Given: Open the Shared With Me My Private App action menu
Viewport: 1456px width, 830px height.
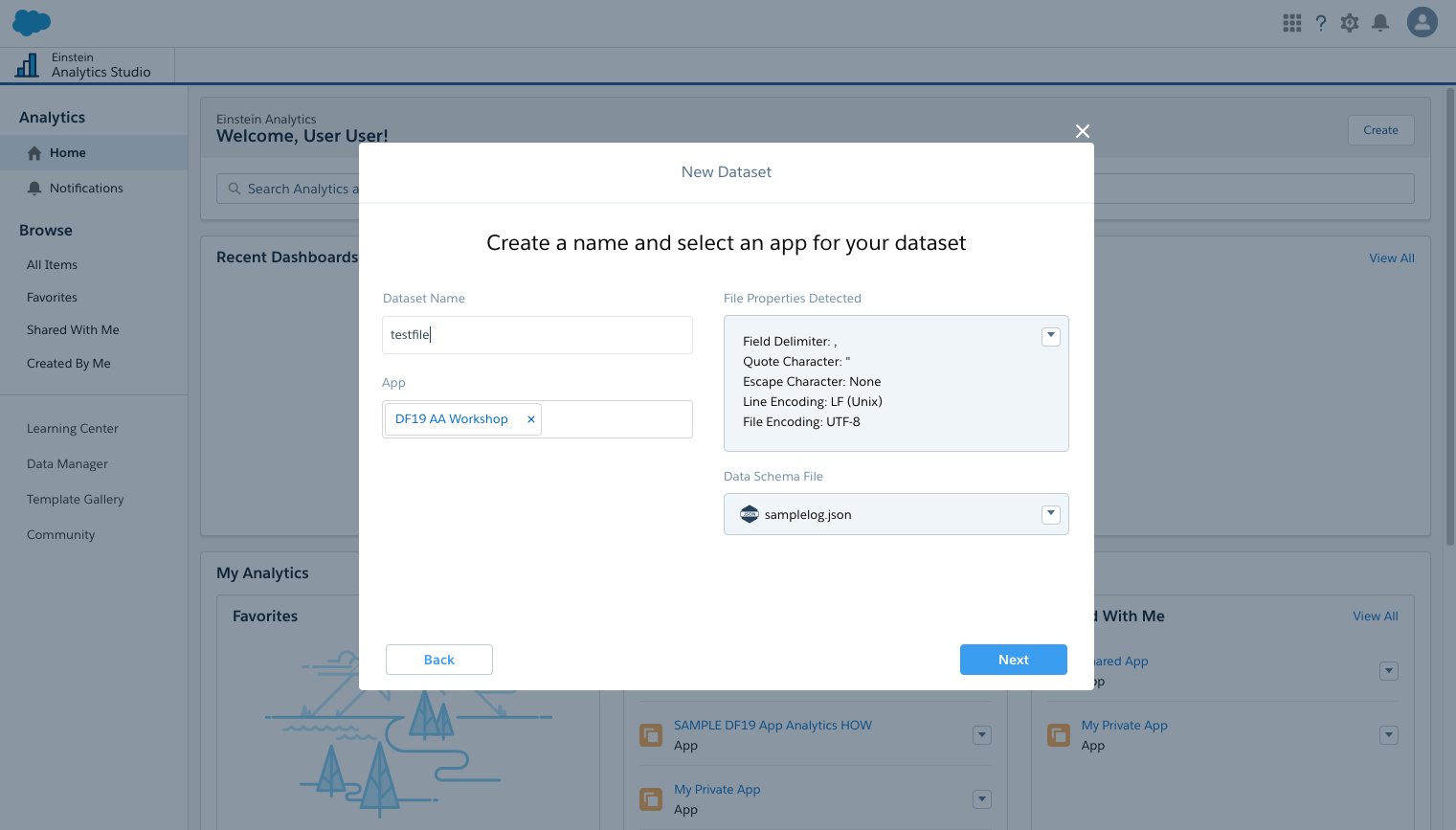Looking at the screenshot, I should (1389, 735).
